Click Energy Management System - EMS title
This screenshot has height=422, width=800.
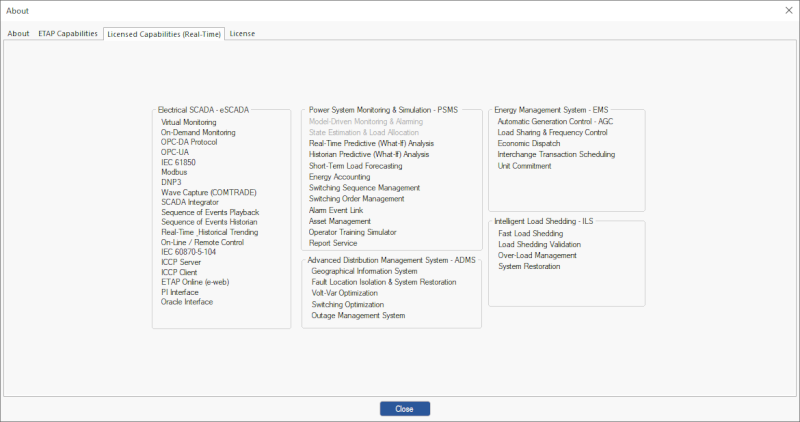click(551, 110)
